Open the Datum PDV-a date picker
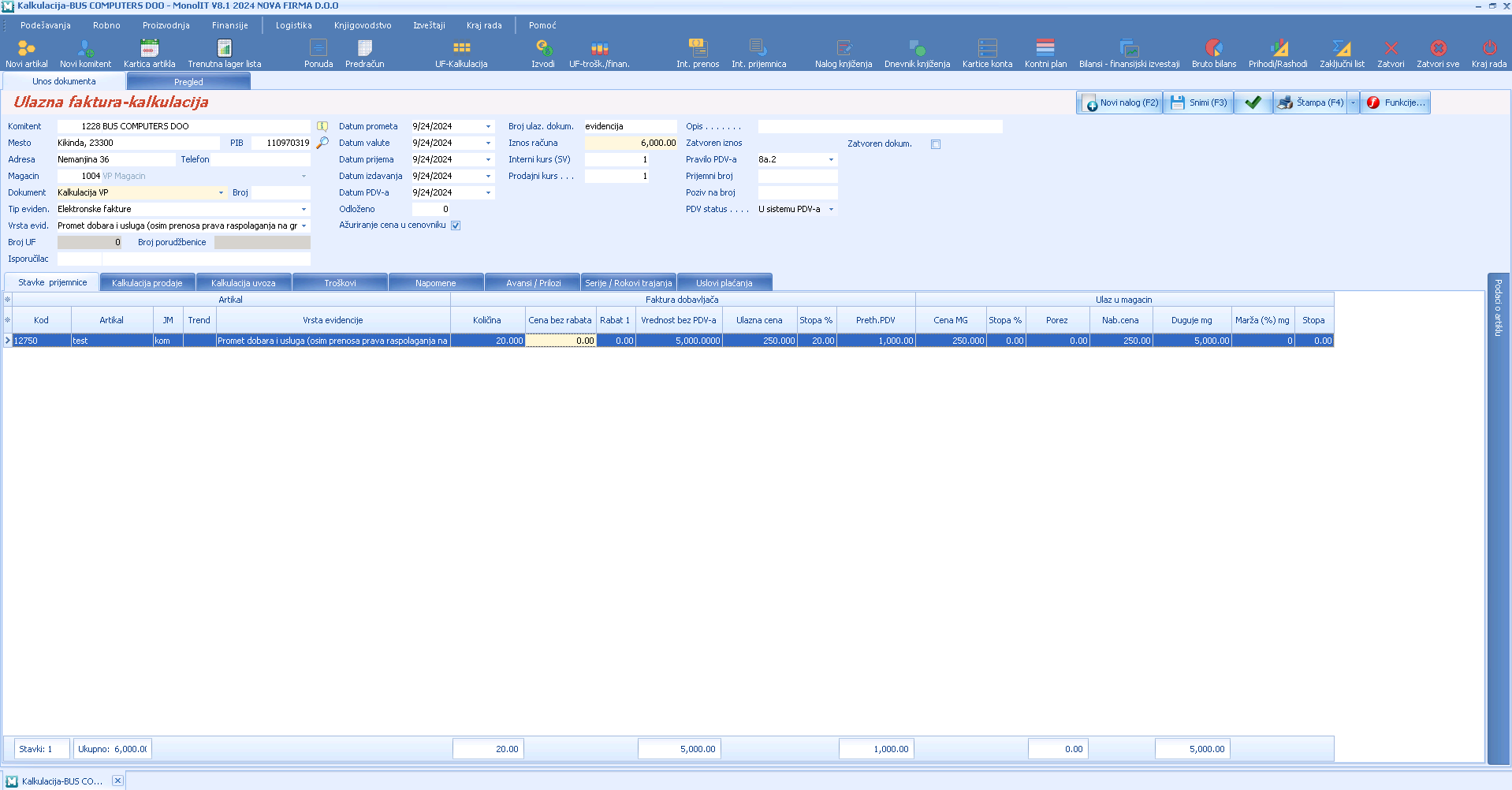The height and width of the screenshot is (790, 1512). [x=489, y=192]
